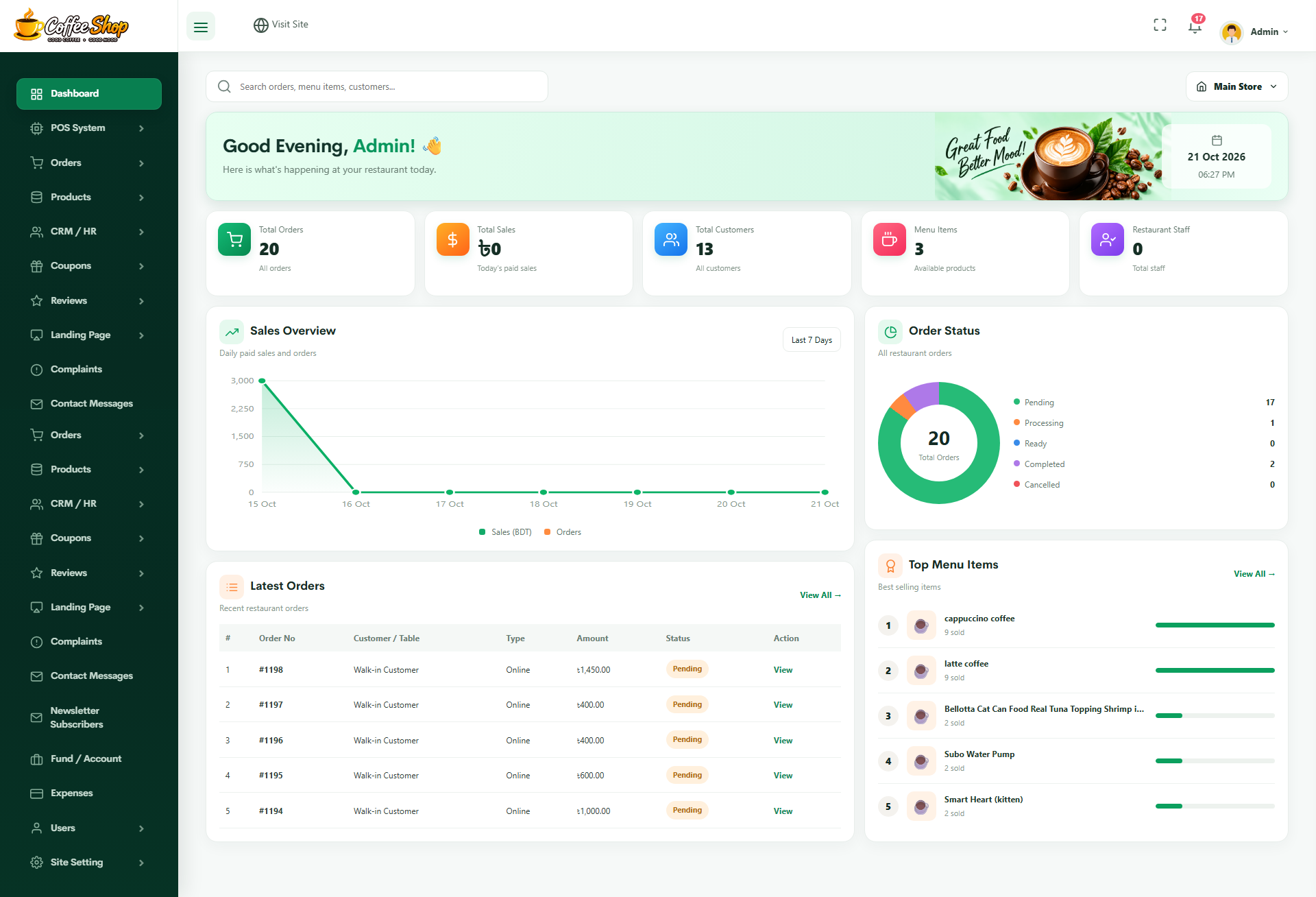
Task: Click the Total Orders cart icon
Action: click(x=234, y=239)
